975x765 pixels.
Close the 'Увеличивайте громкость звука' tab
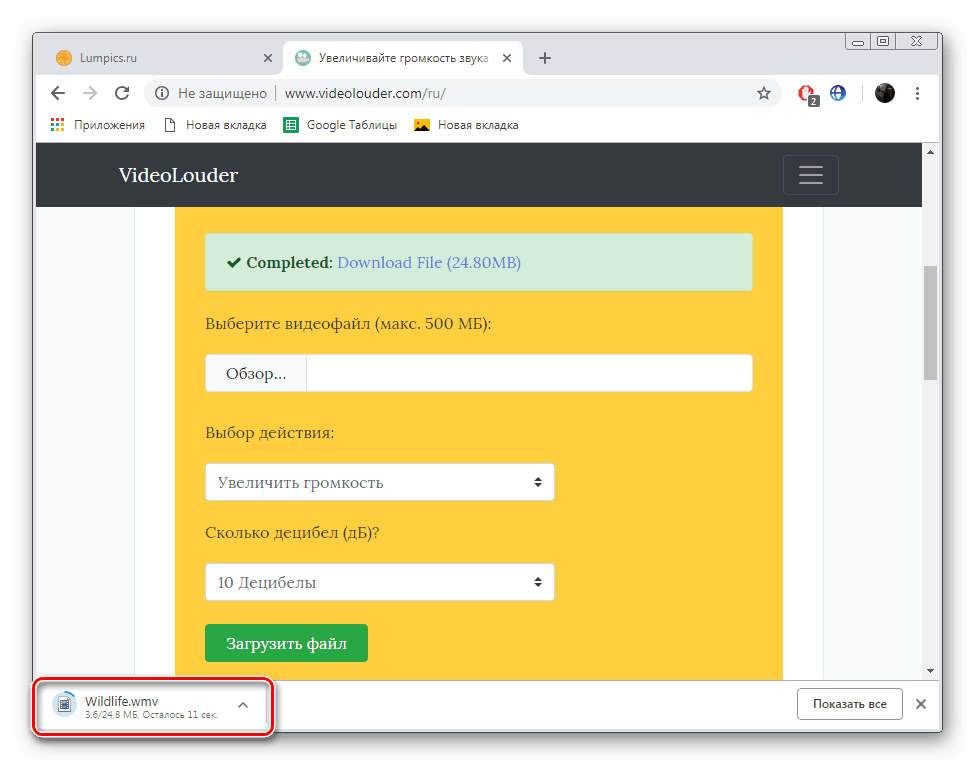[x=507, y=58]
